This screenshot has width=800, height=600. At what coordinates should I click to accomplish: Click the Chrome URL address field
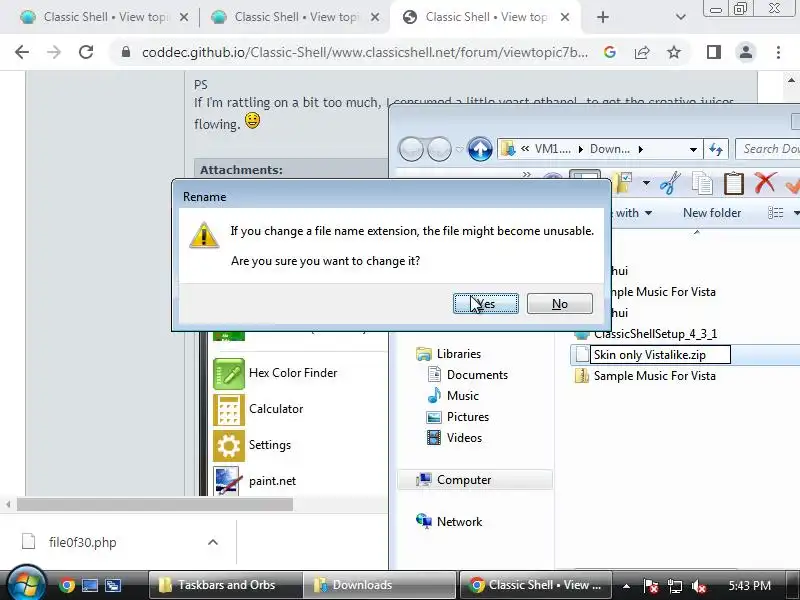(364, 52)
